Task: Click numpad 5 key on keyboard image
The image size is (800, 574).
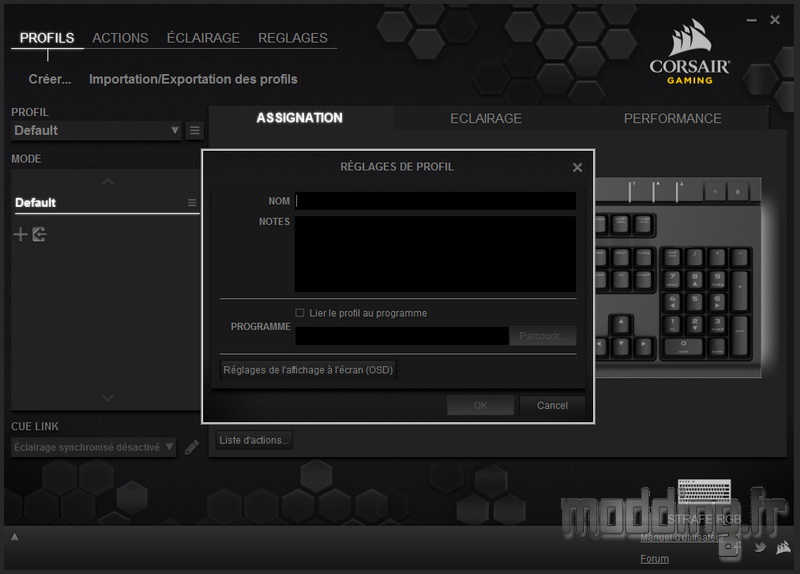Action: click(x=694, y=301)
